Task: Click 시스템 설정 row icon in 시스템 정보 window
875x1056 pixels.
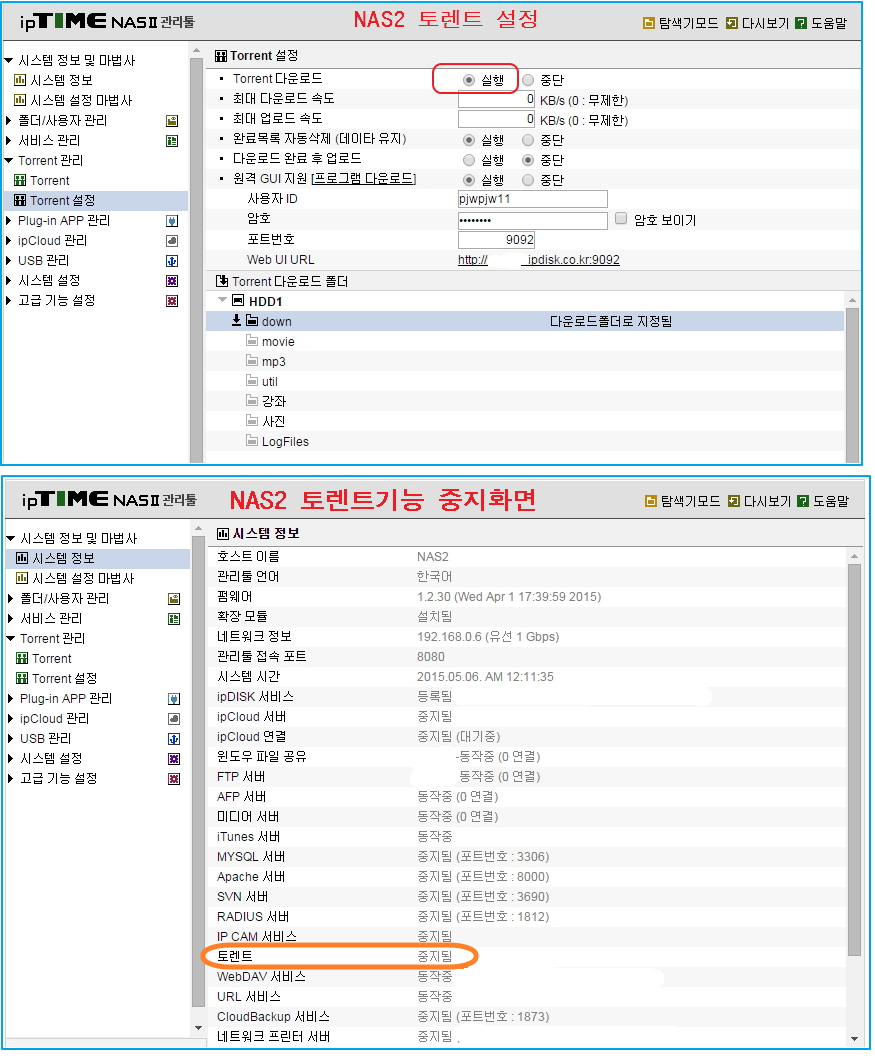Action: point(174,759)
